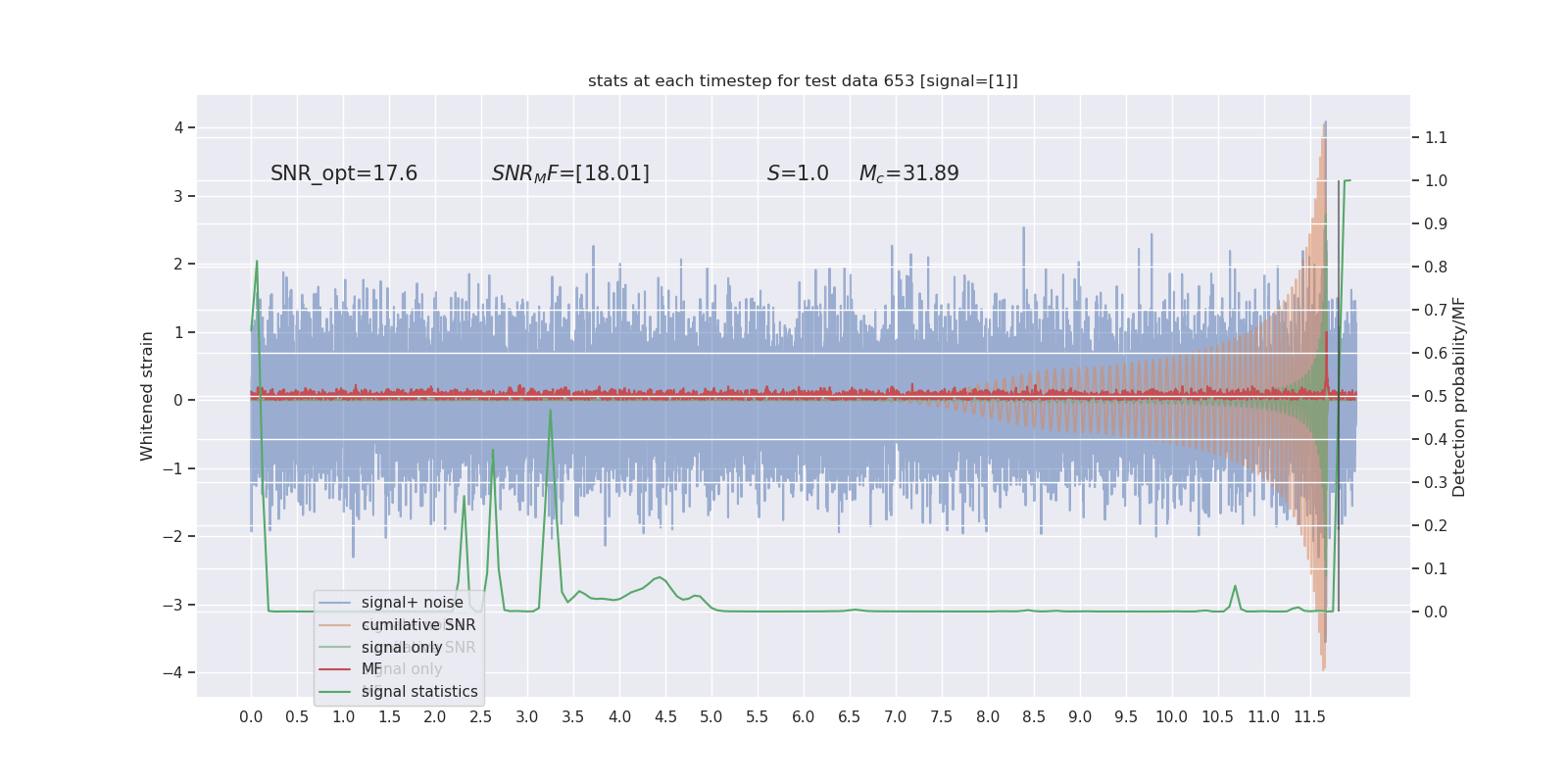Click x-axis tick label 2.0

(435, 717)
